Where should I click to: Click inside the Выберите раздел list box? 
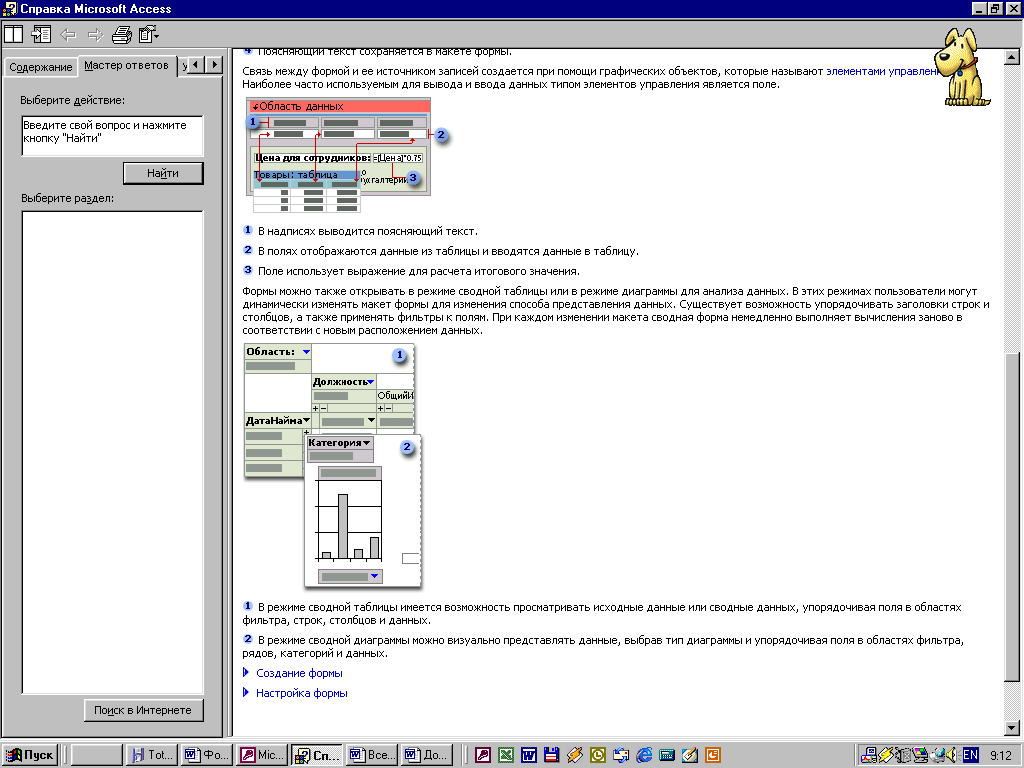click(x=112, y=452)
